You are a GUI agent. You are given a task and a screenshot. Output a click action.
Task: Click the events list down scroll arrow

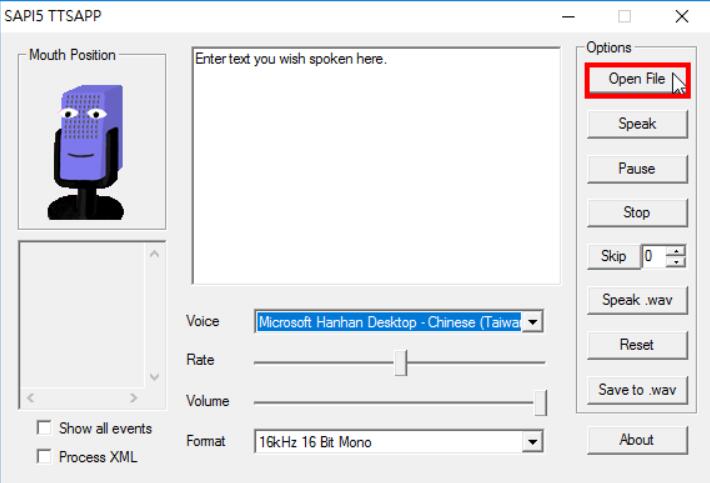pos(154,377)
